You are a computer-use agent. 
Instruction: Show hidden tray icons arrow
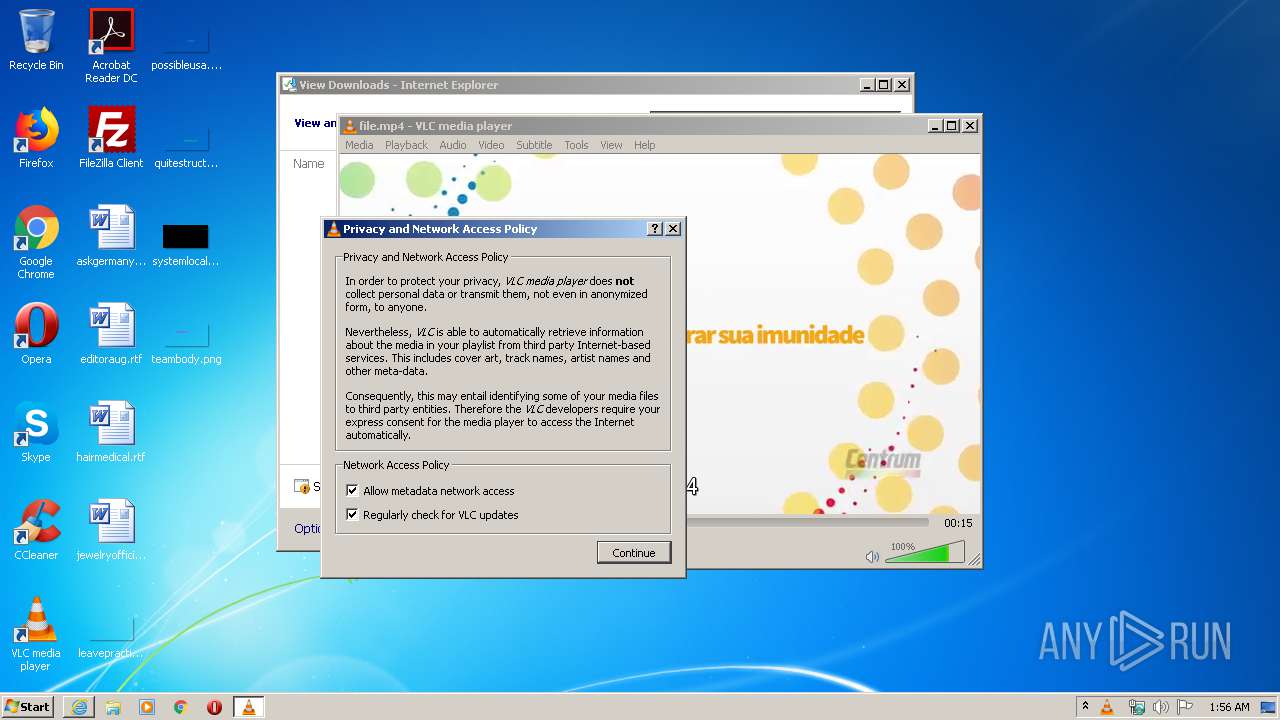[1085, 707]
